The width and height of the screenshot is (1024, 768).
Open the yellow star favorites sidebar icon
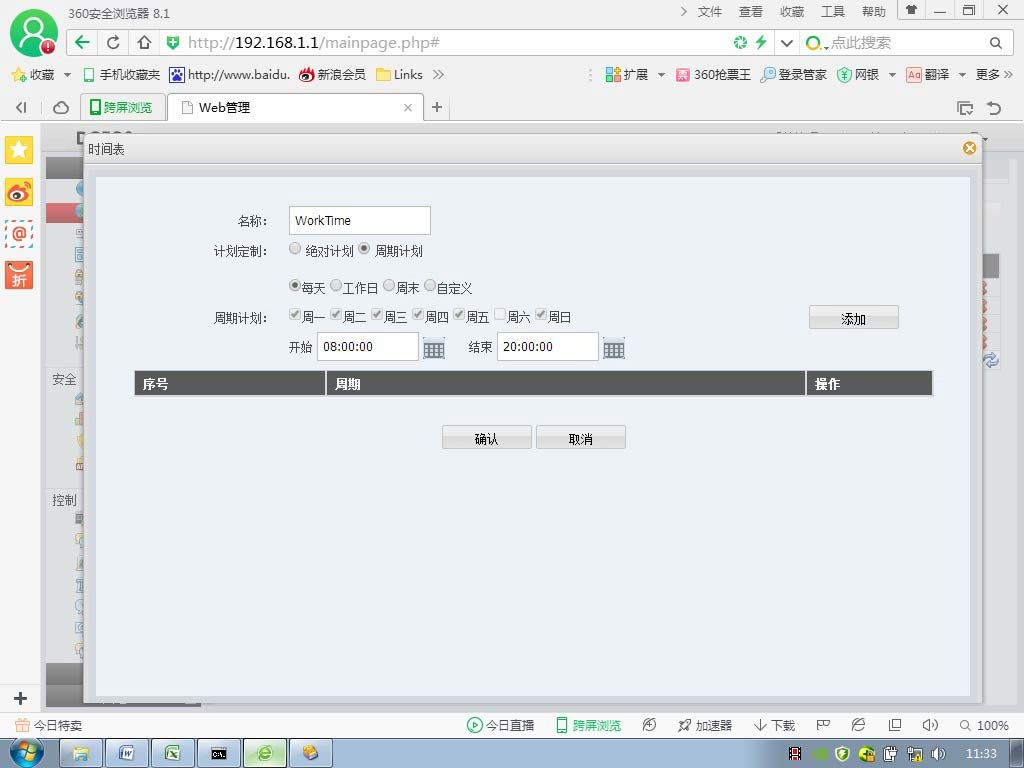[x=19, y=150]
